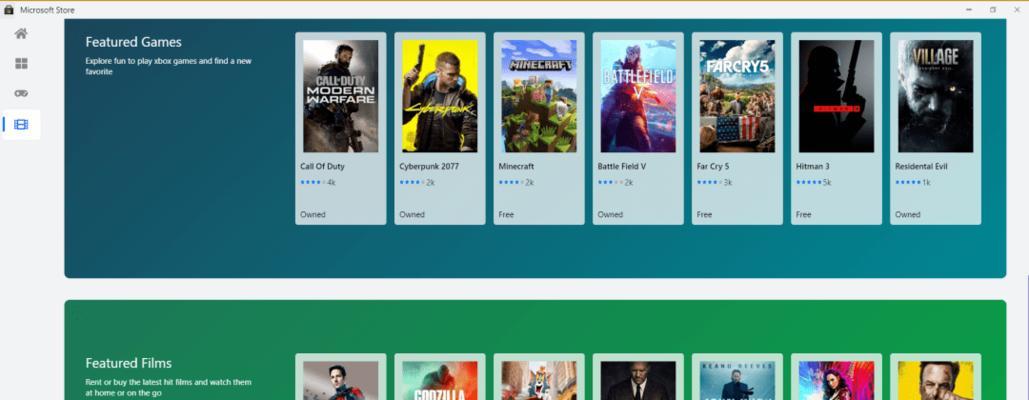
Task: Click the 'Featured Games' heading
Action: [x=133, y=42]
